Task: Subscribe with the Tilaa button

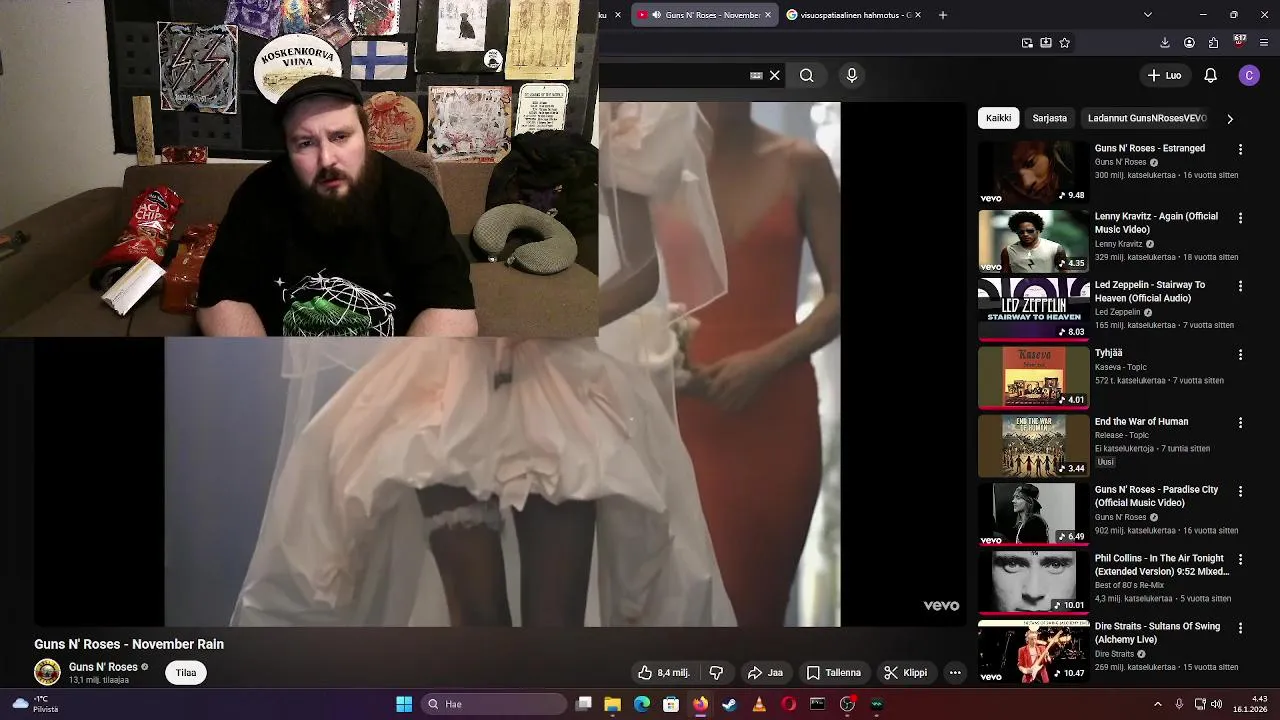Action: point(186,673)
